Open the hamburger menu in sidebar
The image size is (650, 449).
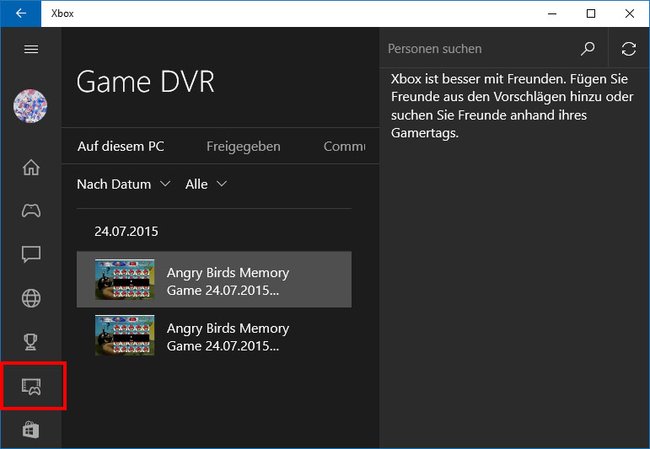pos(31,49)
